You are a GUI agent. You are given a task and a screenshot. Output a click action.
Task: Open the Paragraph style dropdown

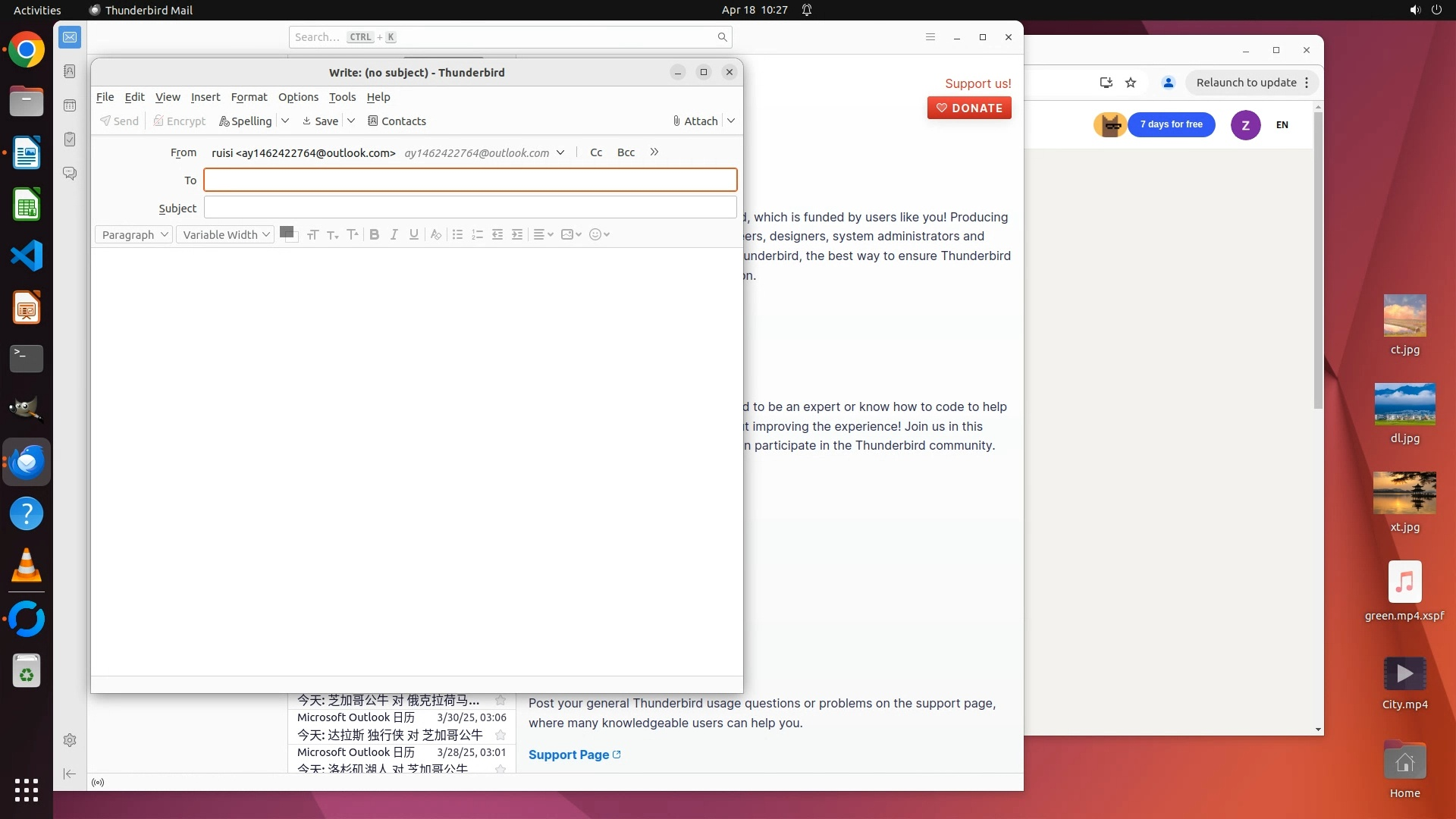pos(134,235)
